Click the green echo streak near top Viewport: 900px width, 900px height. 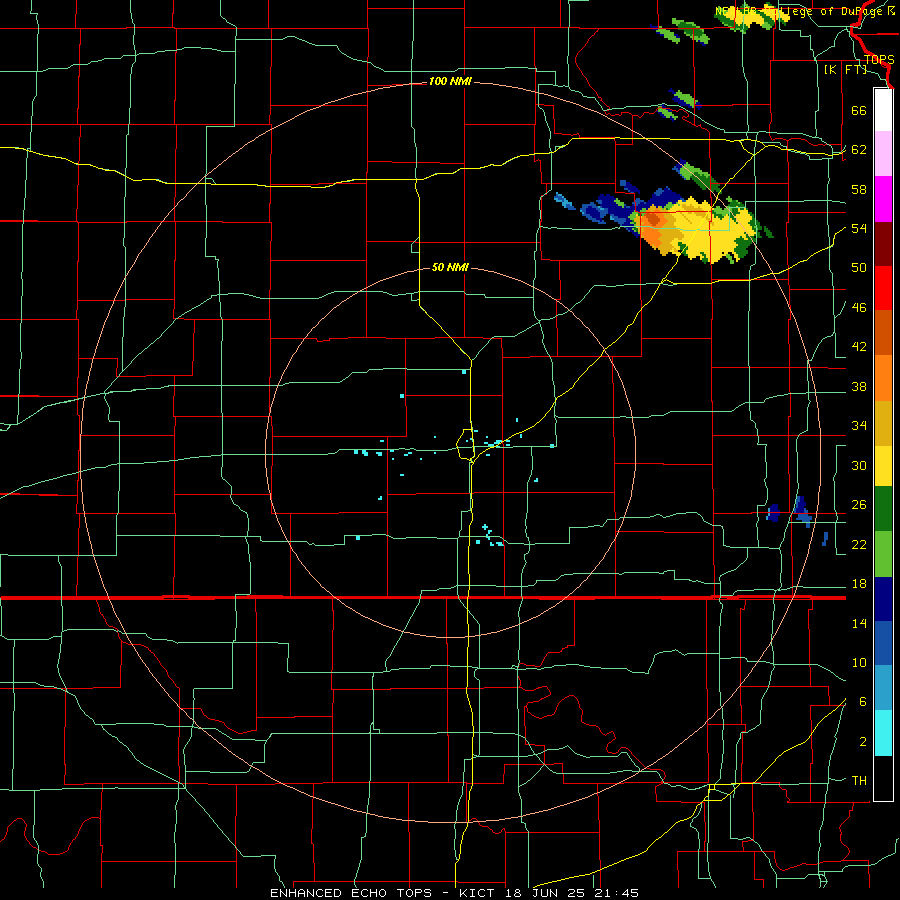(x=689, y=31)
